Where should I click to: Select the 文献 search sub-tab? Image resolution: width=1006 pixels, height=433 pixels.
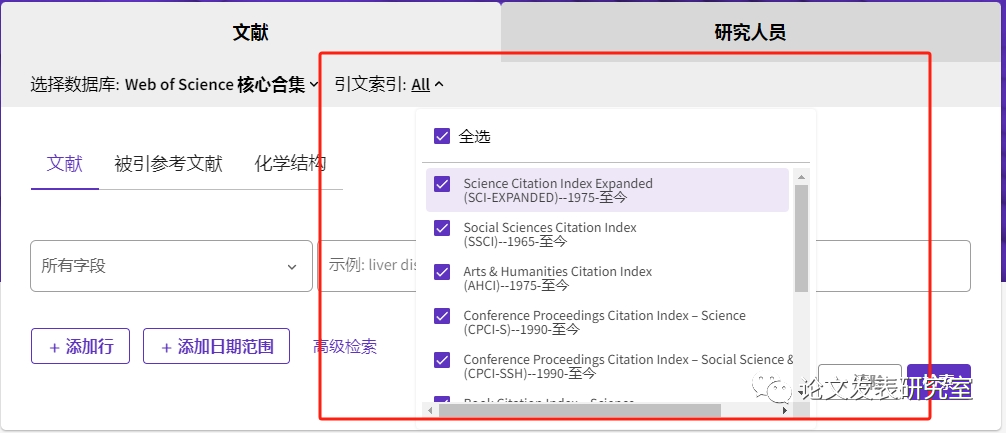coord(65,164)
